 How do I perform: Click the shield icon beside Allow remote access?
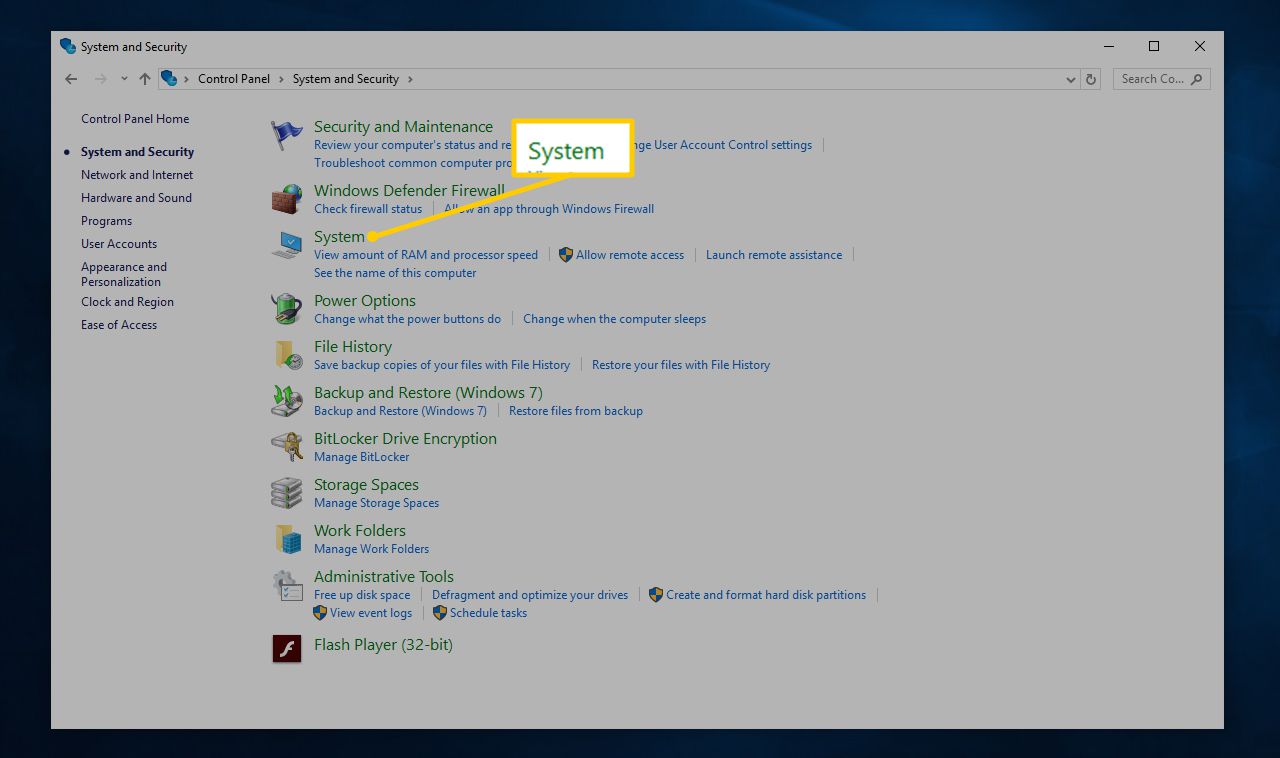point(566,255)
